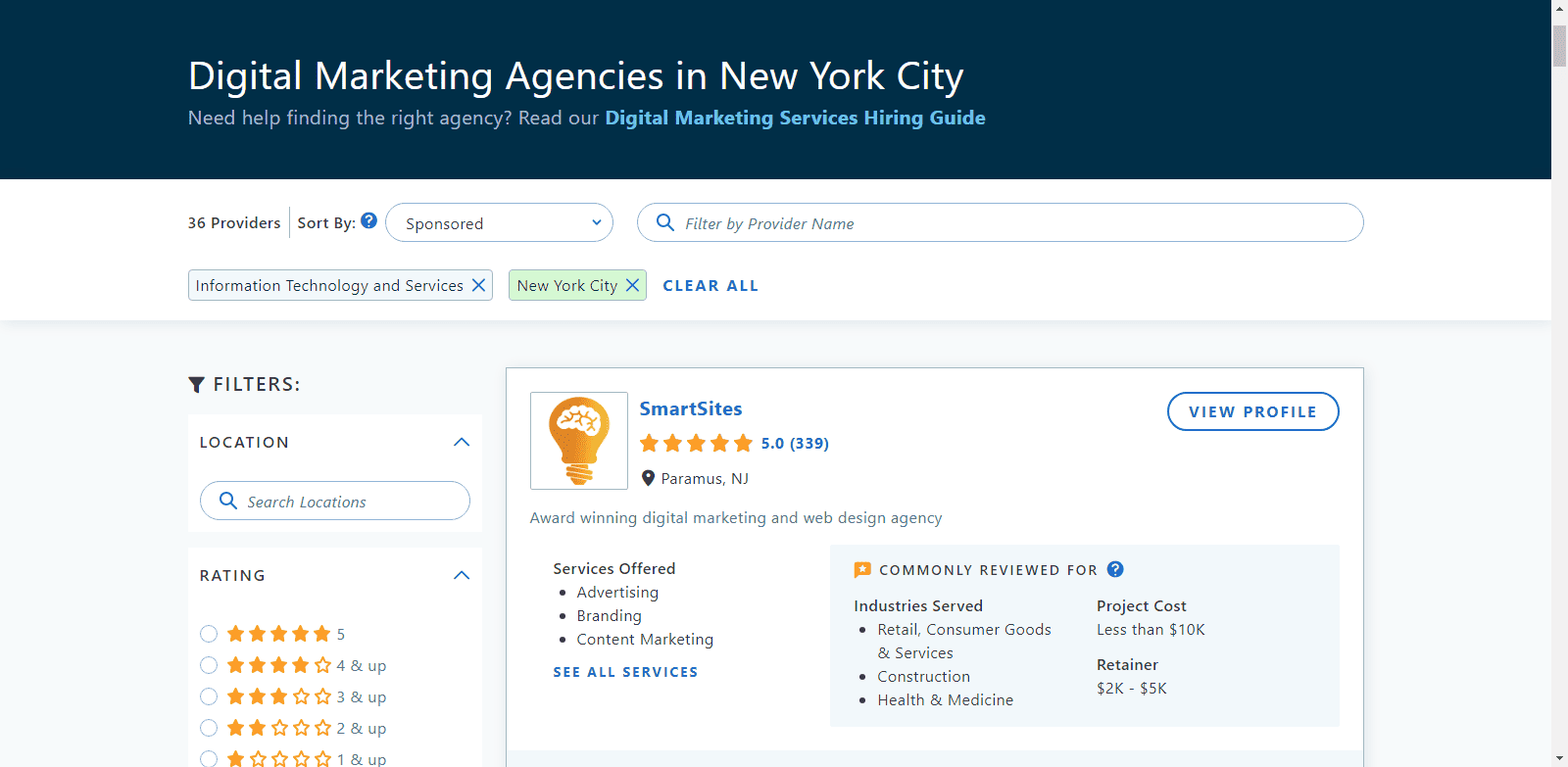The height and width of the screenshot is (767, 1568).
Task: Click the orange review badge icon
Action: (862, 569)
